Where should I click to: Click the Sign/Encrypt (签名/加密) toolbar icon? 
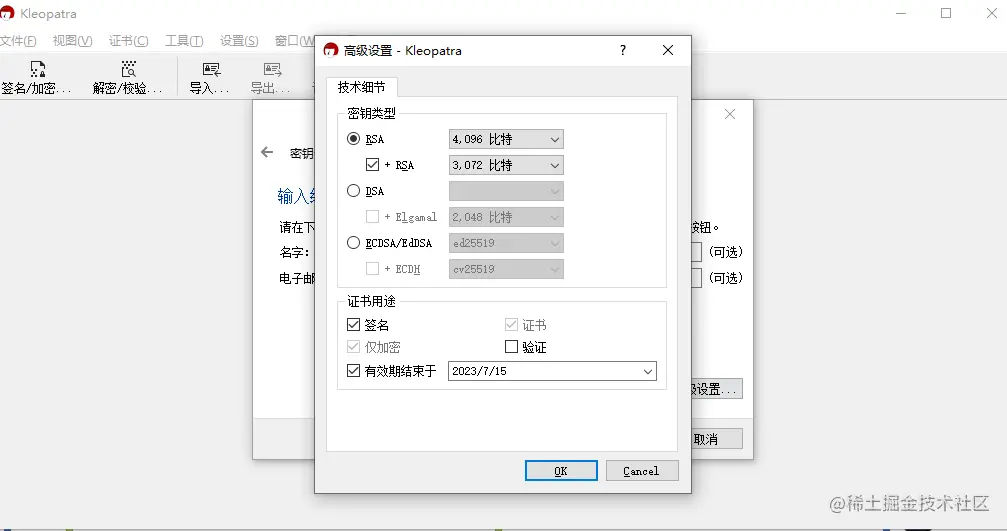tap(37, 69)
